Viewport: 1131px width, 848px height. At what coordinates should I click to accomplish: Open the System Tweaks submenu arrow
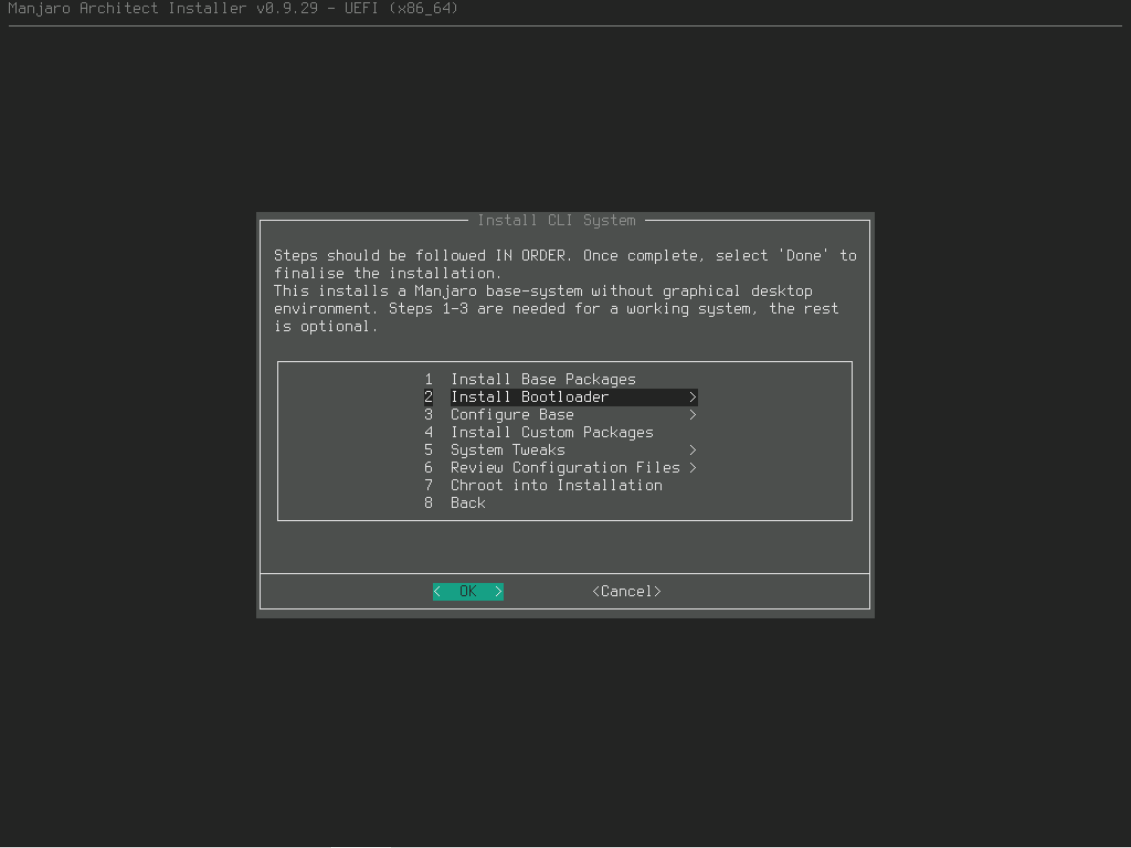(x=690, y=450)
